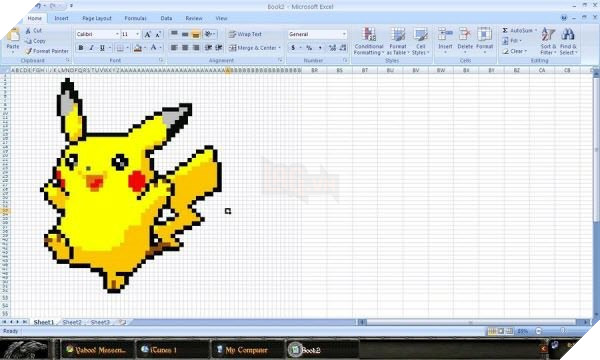Screen dimensions: 600x360
Task: Set Bottom Align for cells
Action: pyautogui.click(x=196, y=34)
